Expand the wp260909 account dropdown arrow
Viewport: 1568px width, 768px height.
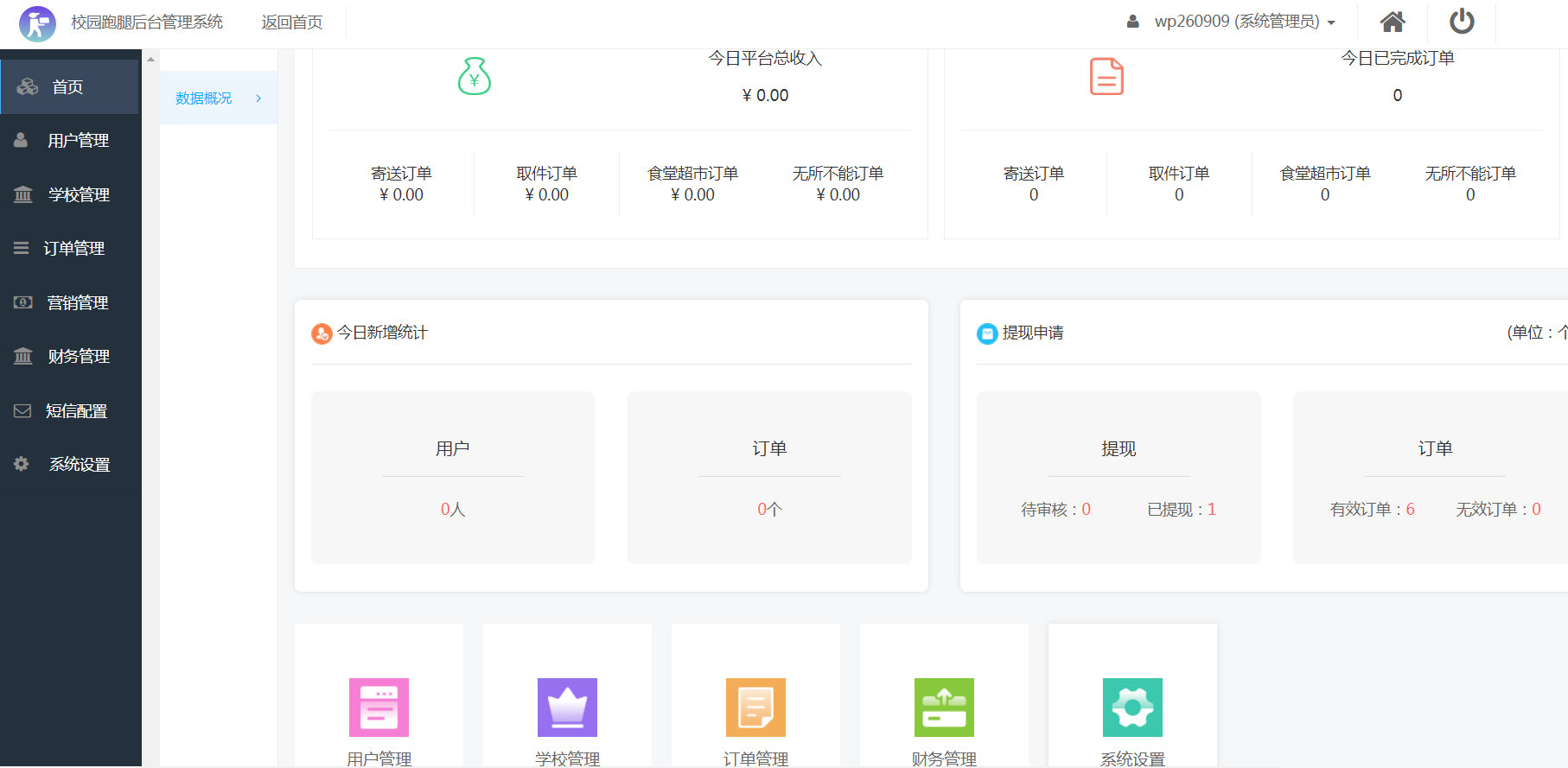tap(1331, 23)
